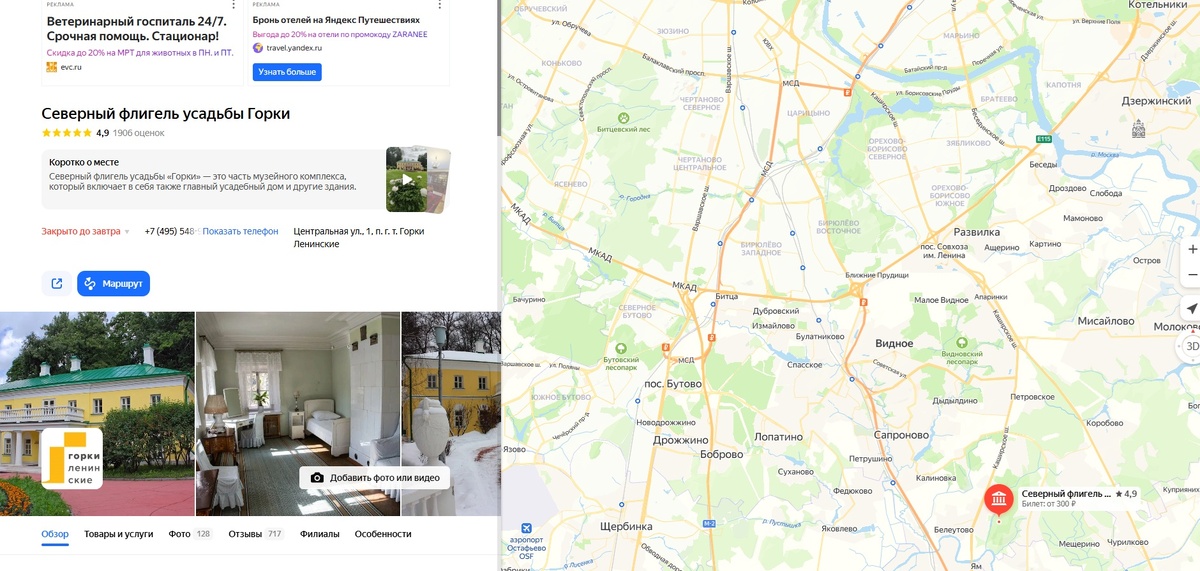
Task: Click the Узнать больше ad button
Action: click(287, 72)
